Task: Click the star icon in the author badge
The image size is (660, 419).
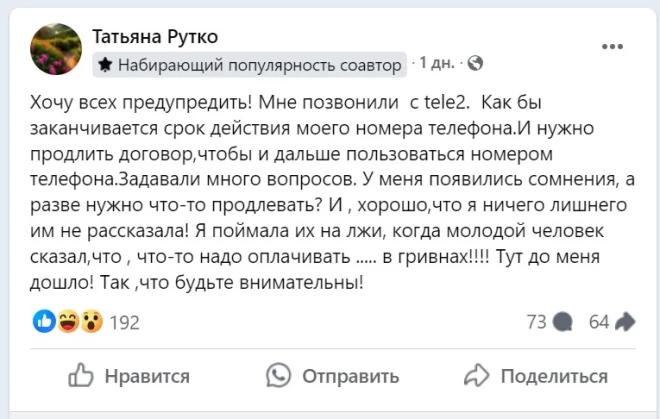Action: (106, 64)
